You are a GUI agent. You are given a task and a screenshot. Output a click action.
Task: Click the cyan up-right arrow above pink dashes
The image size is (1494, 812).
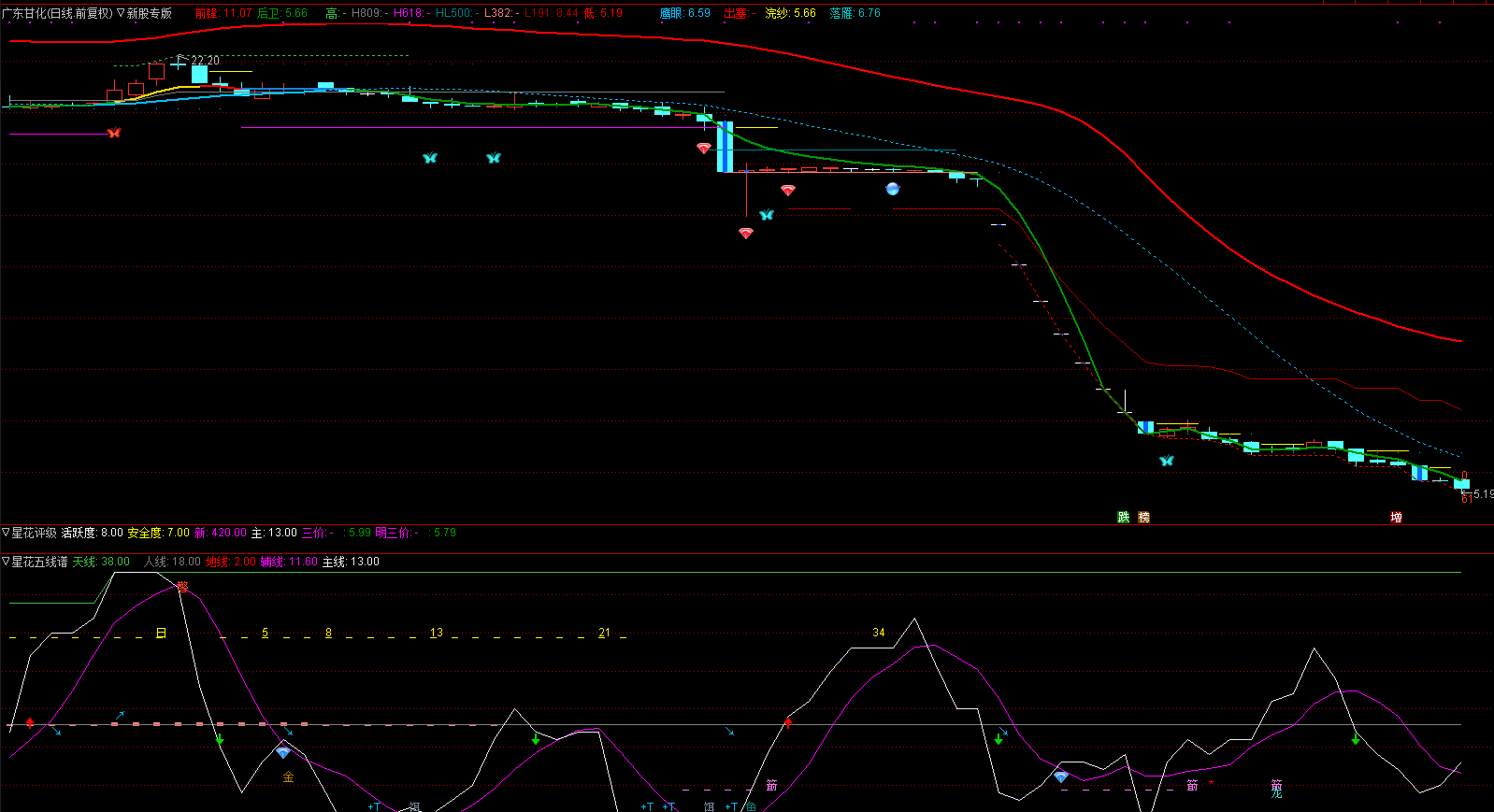pyautogui.click(x=120, y=716)
